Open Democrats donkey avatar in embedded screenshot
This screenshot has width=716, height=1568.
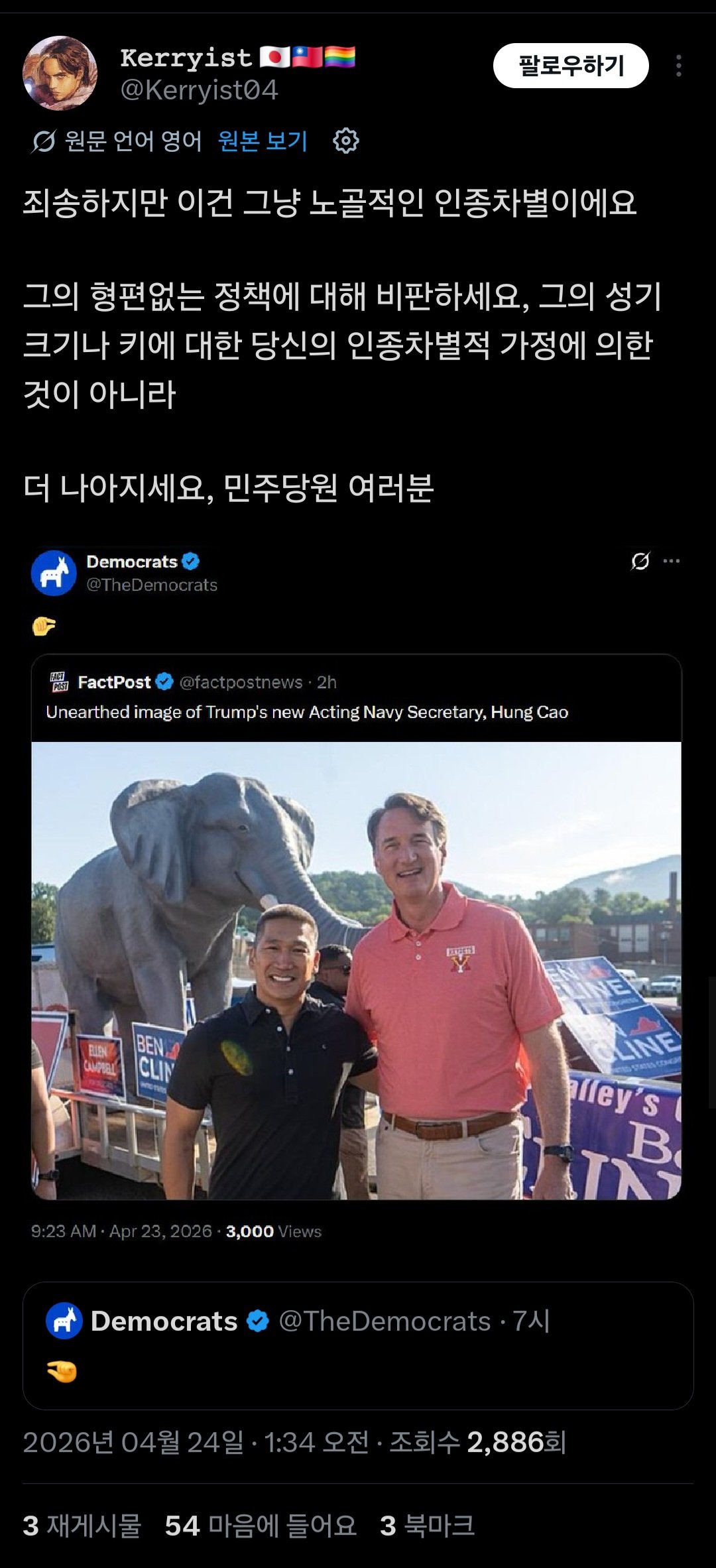tap(54, 573)
